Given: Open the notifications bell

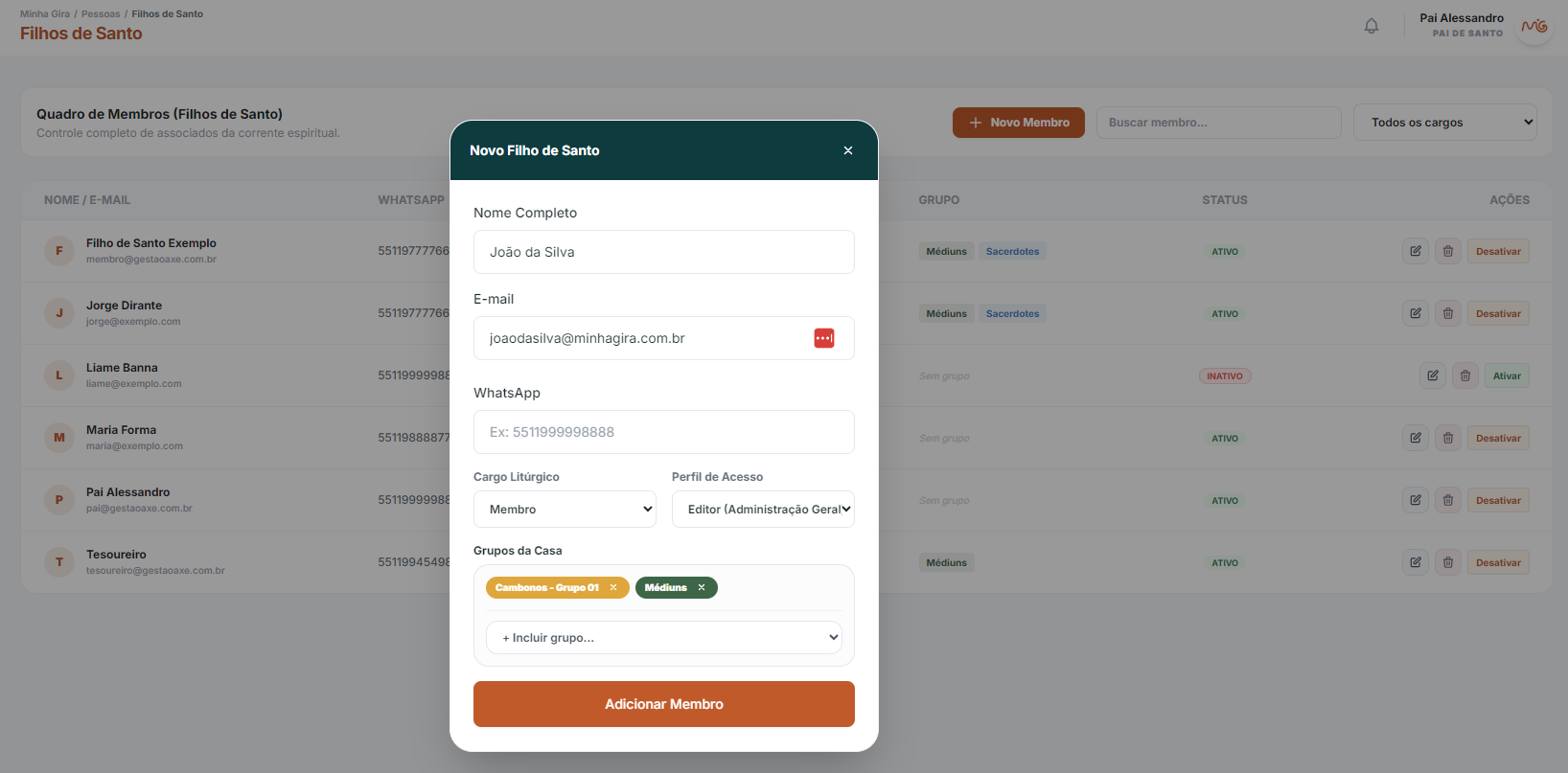Looking at the screenshot, I should (x=1372, y=26).
